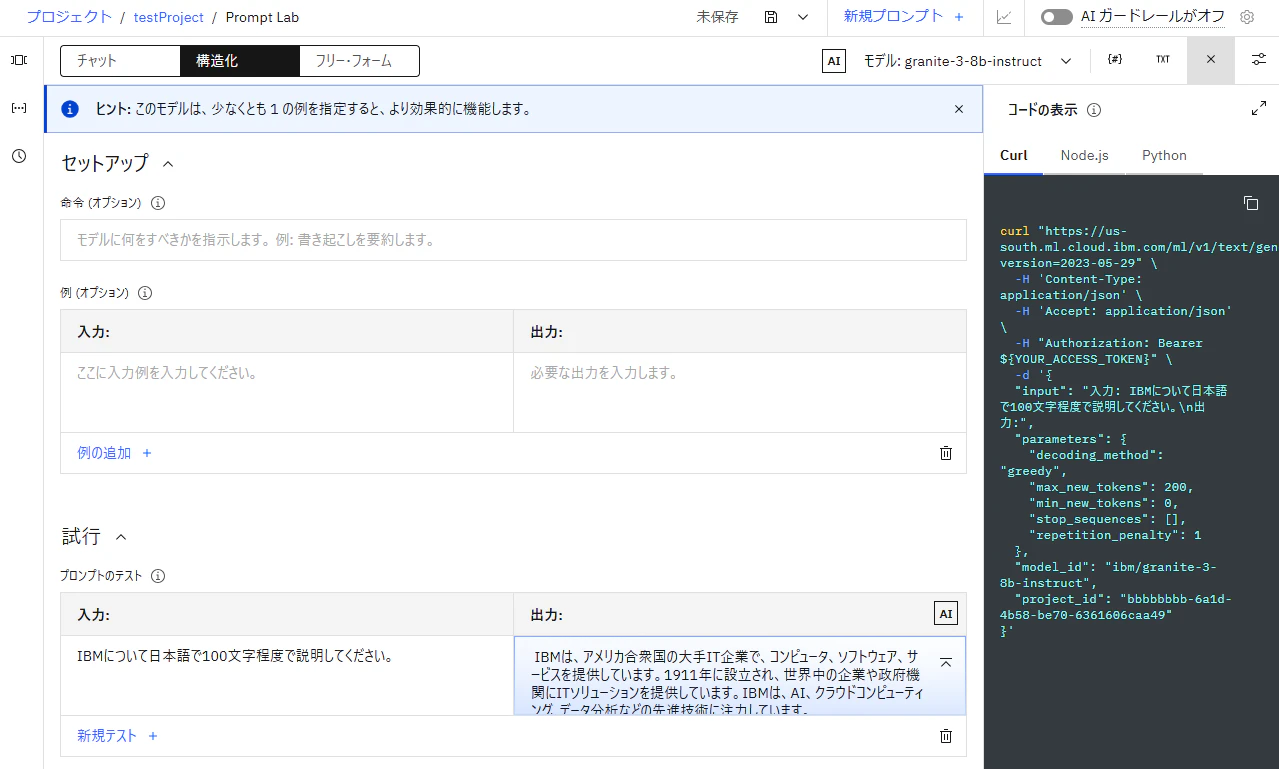Image resolution: width=1279 pixels, height=769 pixels.
Task: Click info icon next to 命令 (オプション)
Action: pyautogui.click(x=158, y=203)
